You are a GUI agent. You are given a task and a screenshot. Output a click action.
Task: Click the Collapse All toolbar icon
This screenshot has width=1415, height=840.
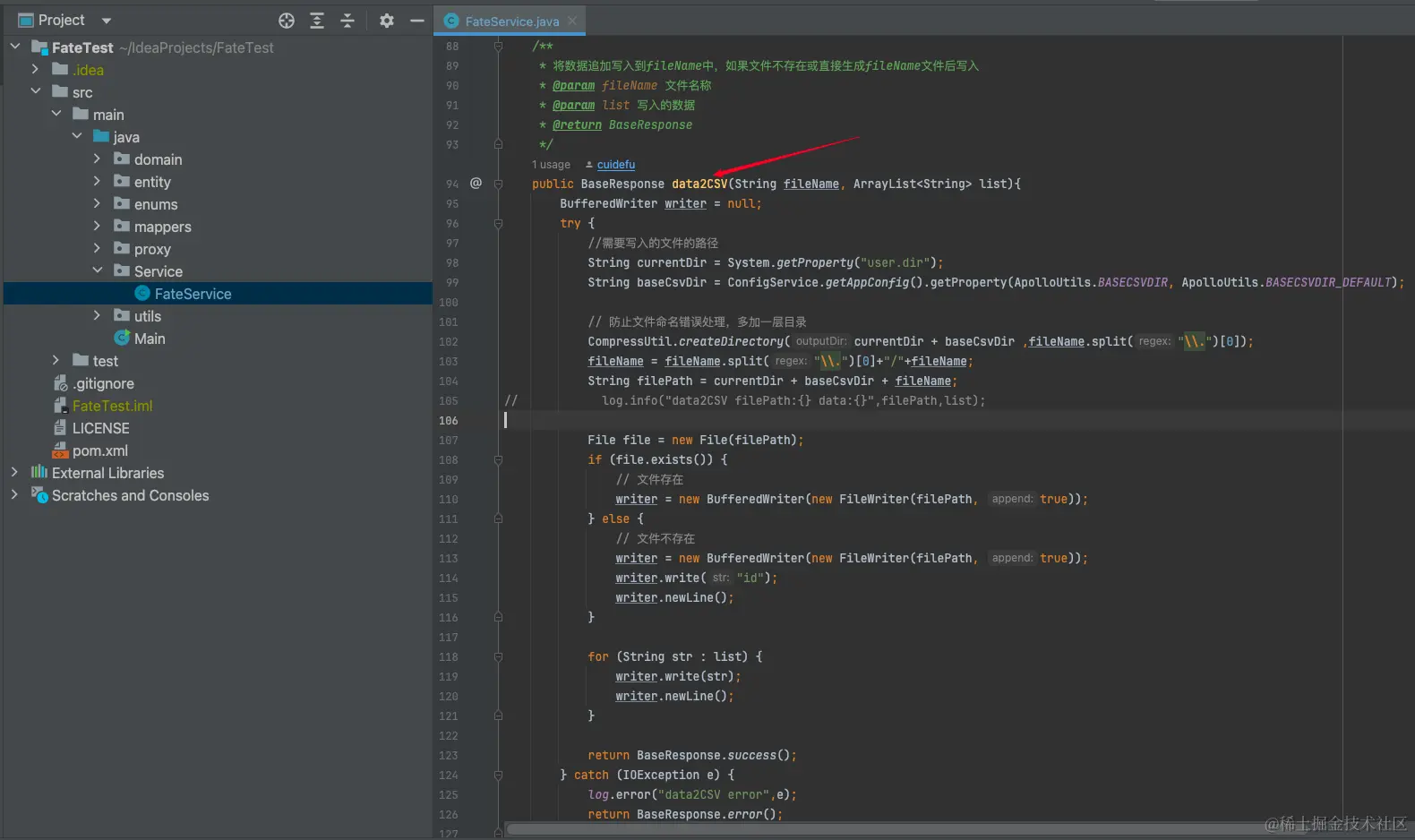(347, 21)
